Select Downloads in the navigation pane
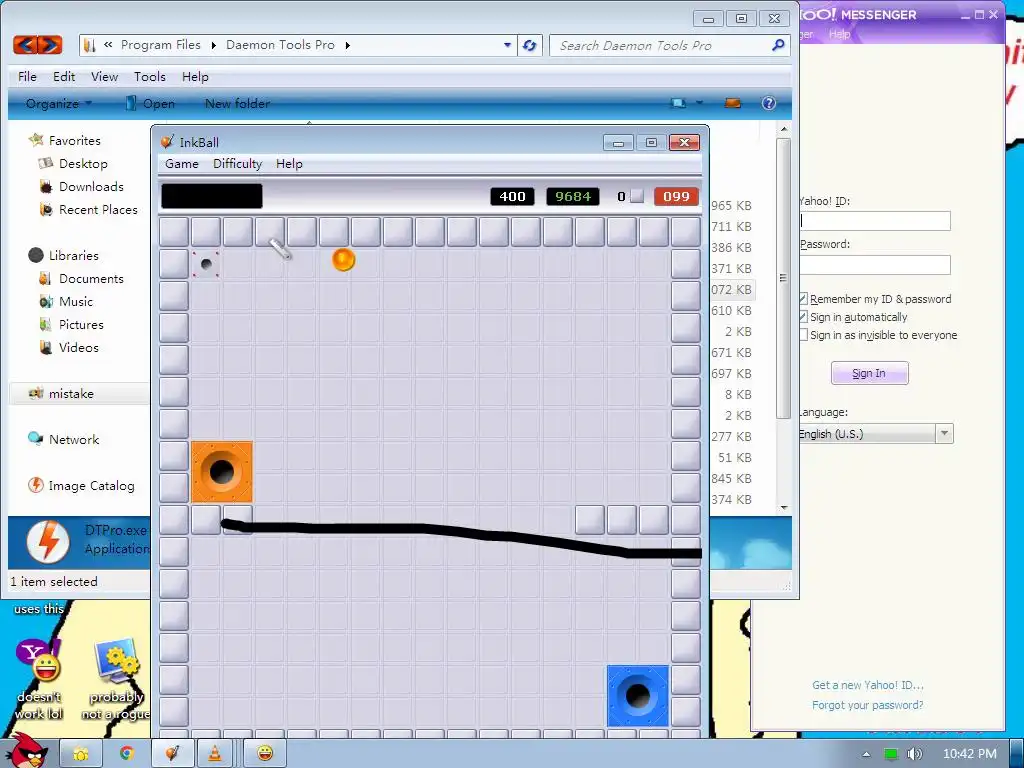This screenshot has height=768, width=1024. [91, 186]
